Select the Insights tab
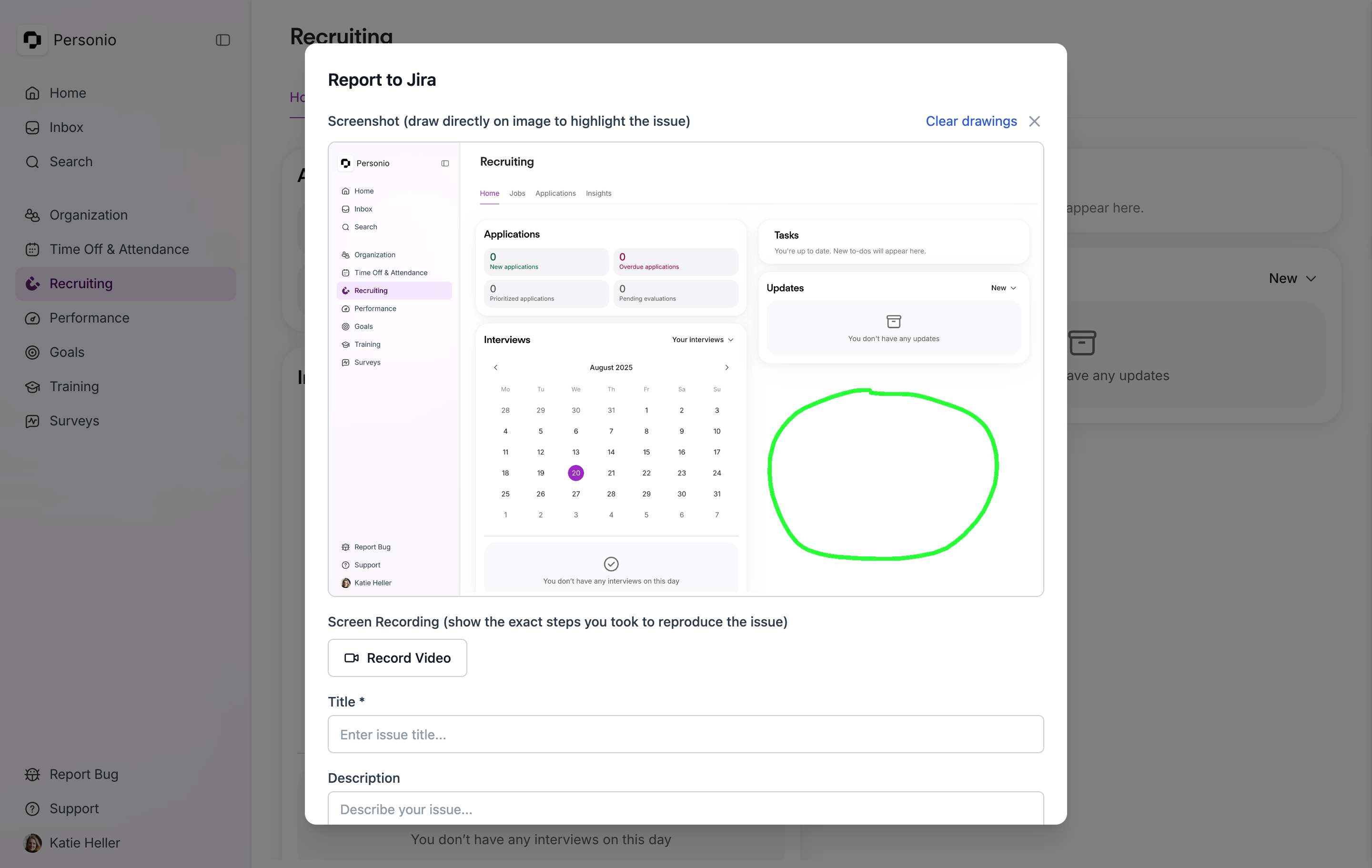Viewport: 1372px width, 868px height. [598, 193]
